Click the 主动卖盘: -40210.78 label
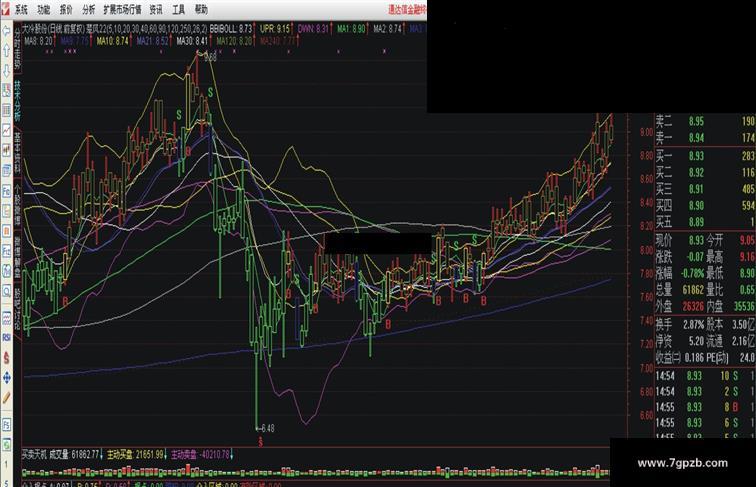This screenshot has height=487, width=756. tap(200, 454)
